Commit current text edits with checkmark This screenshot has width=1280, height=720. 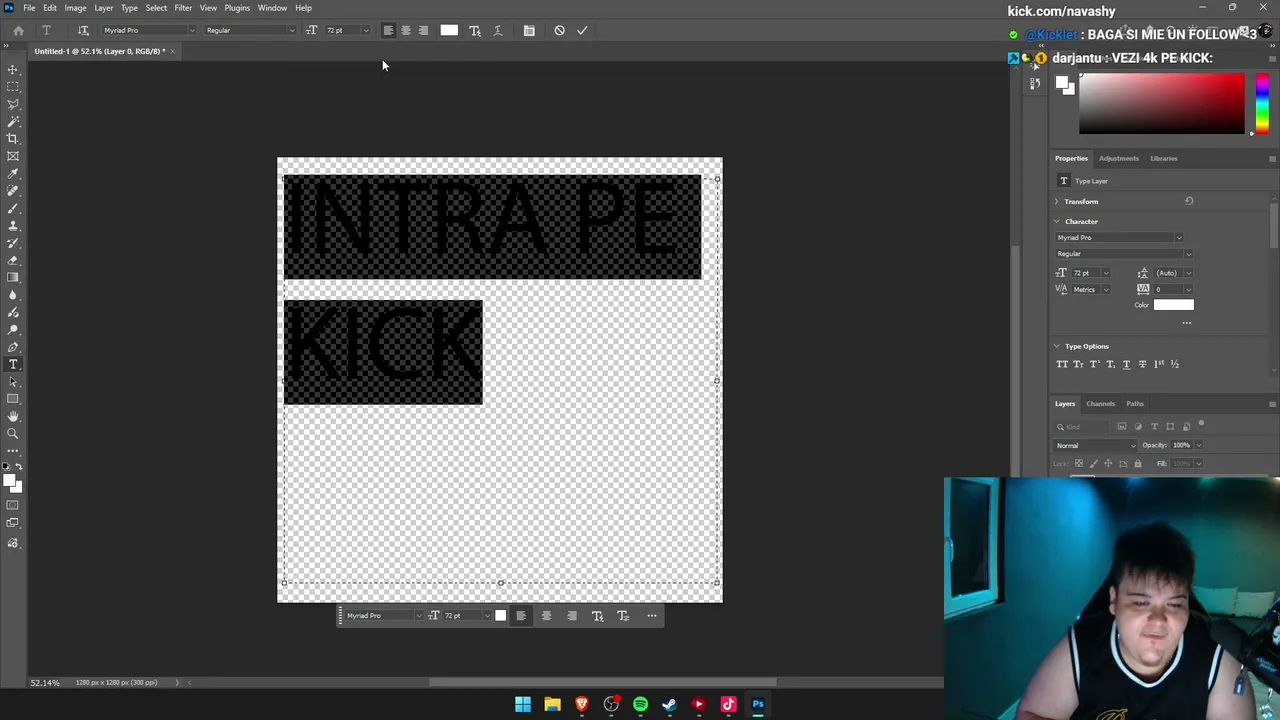tap(582, 30)
